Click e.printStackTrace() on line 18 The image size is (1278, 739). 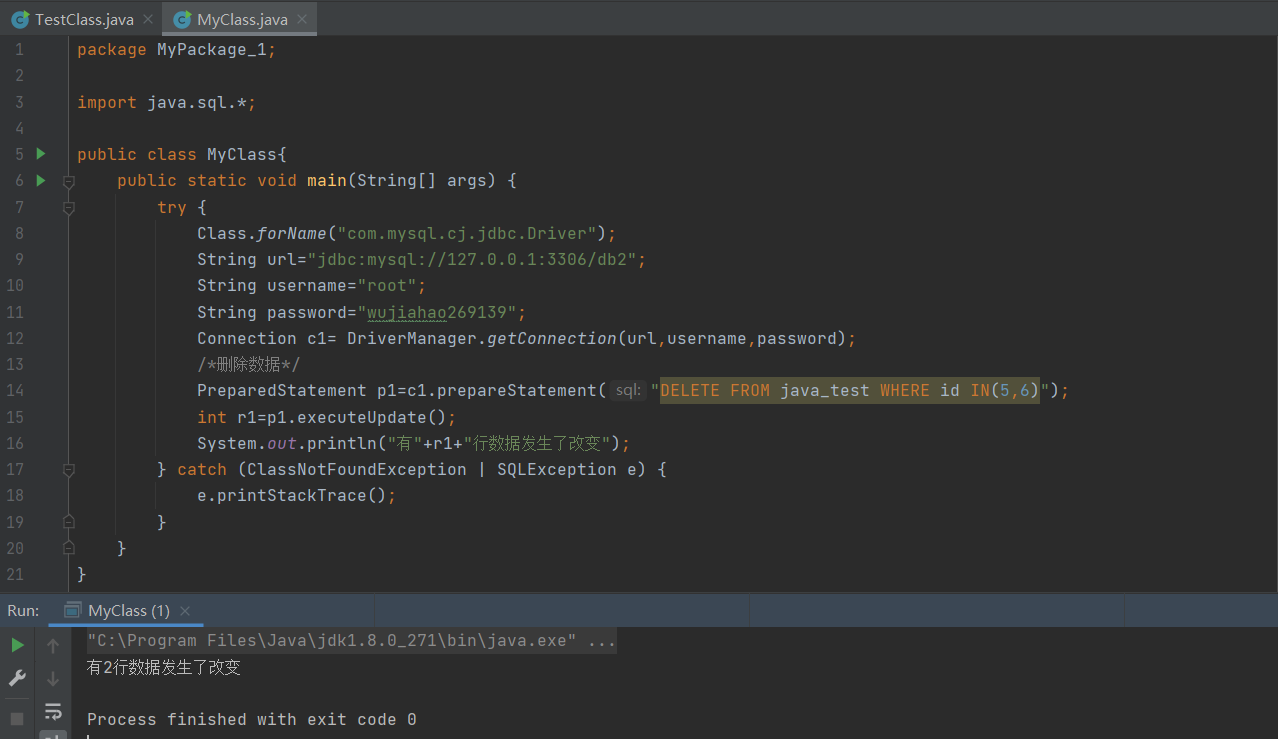pos(297,496)
